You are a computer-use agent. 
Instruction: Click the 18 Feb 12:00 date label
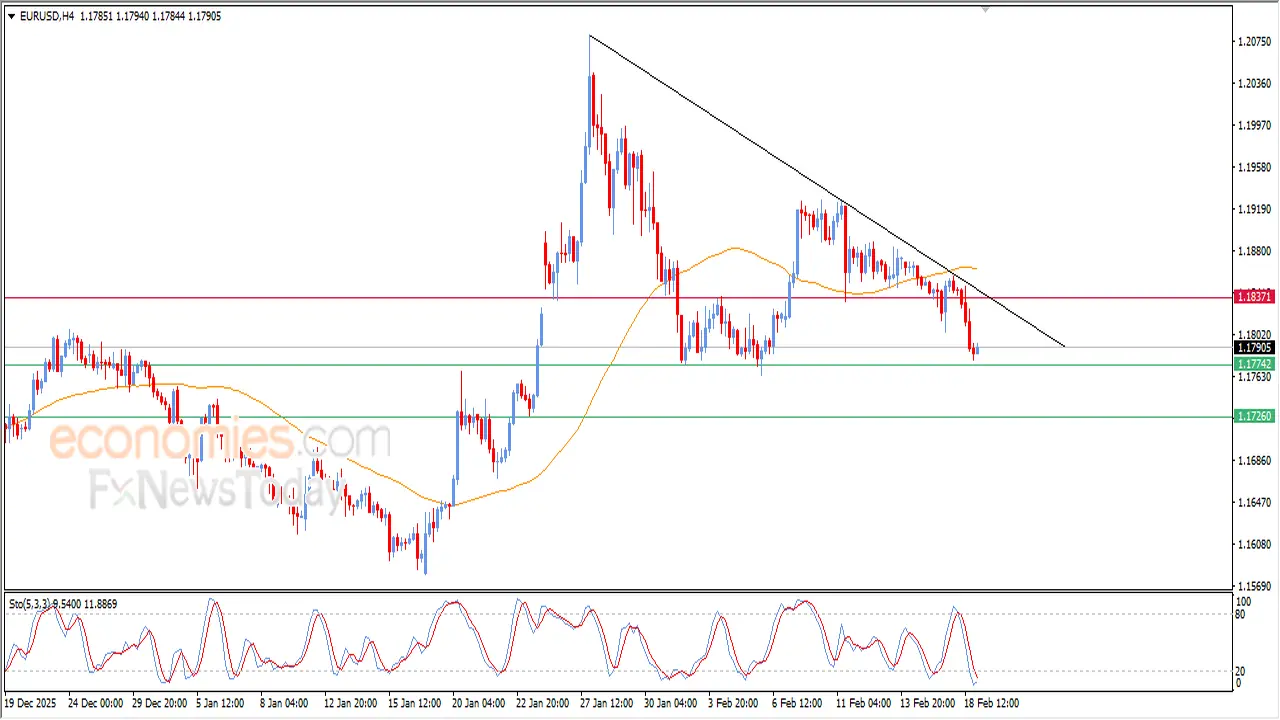click(x=991, y=703)
